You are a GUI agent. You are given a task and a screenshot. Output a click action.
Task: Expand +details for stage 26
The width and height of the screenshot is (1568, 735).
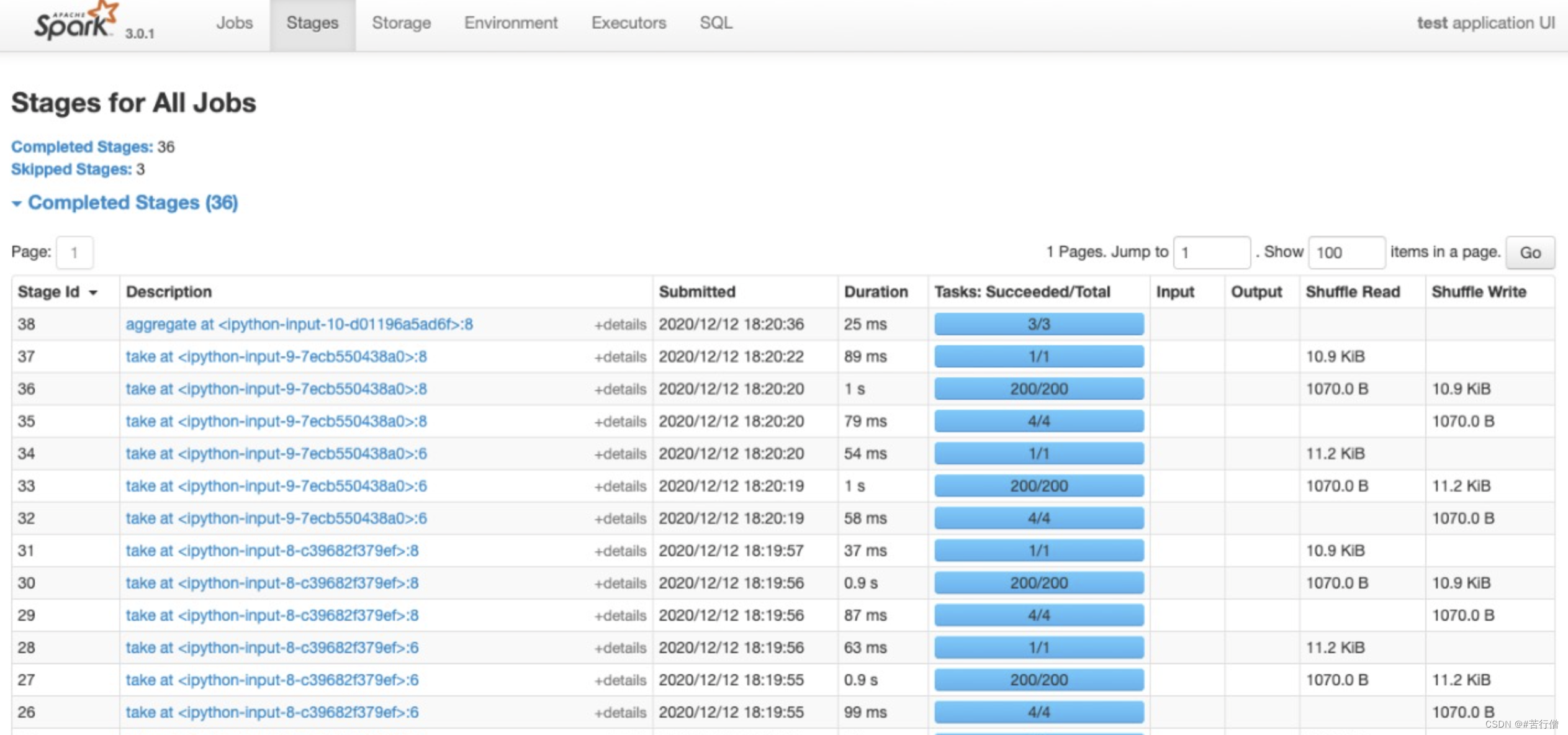620,712
